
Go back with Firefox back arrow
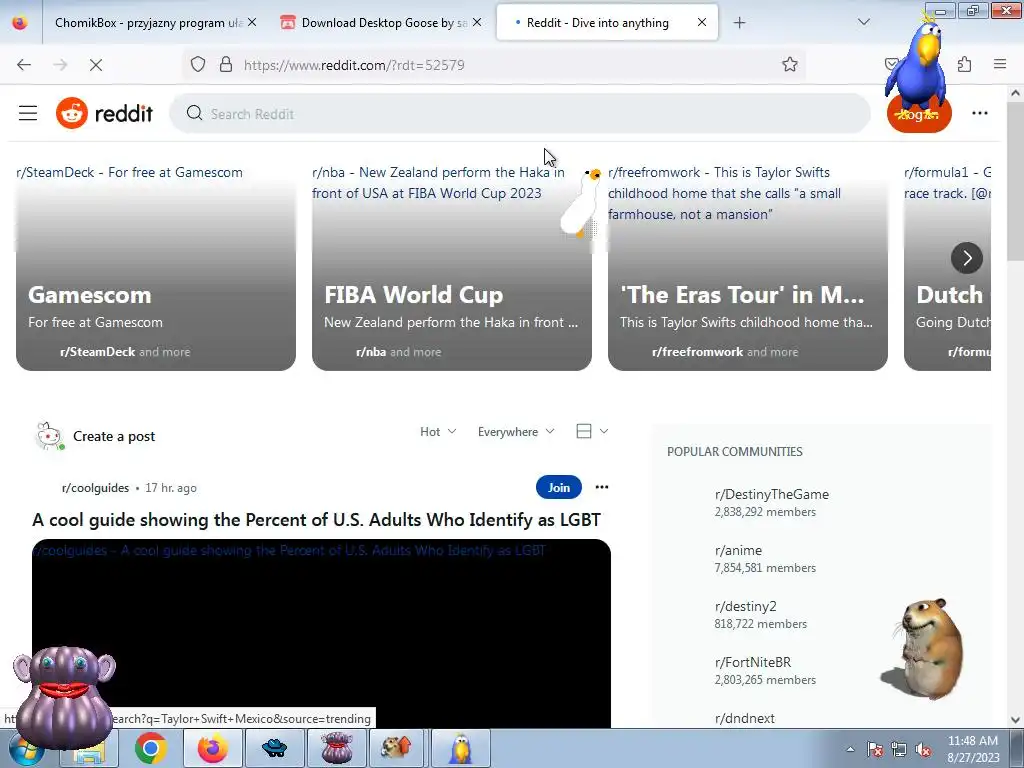click(24, 65)
